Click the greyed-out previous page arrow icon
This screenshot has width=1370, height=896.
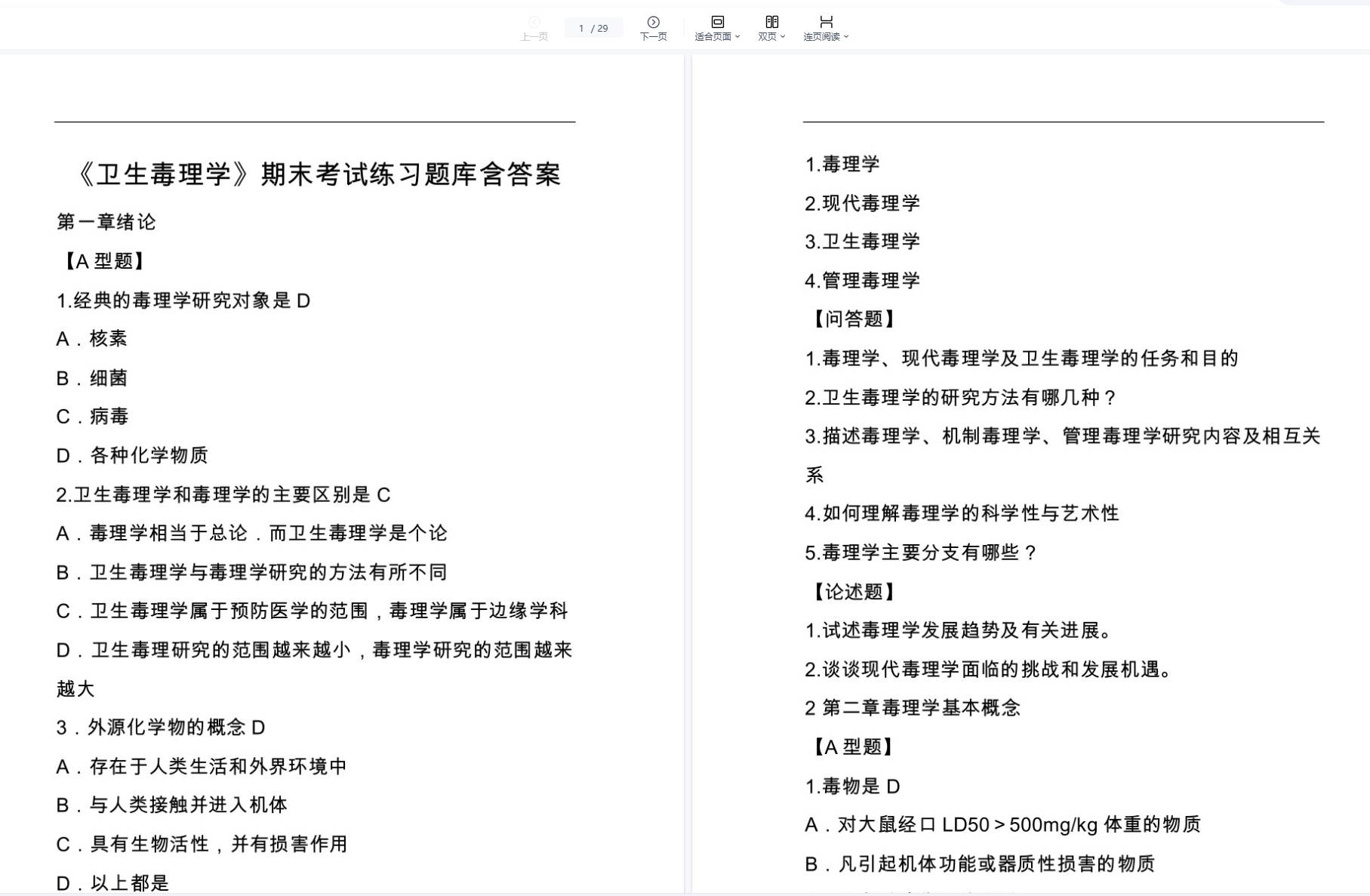point(534,23)
